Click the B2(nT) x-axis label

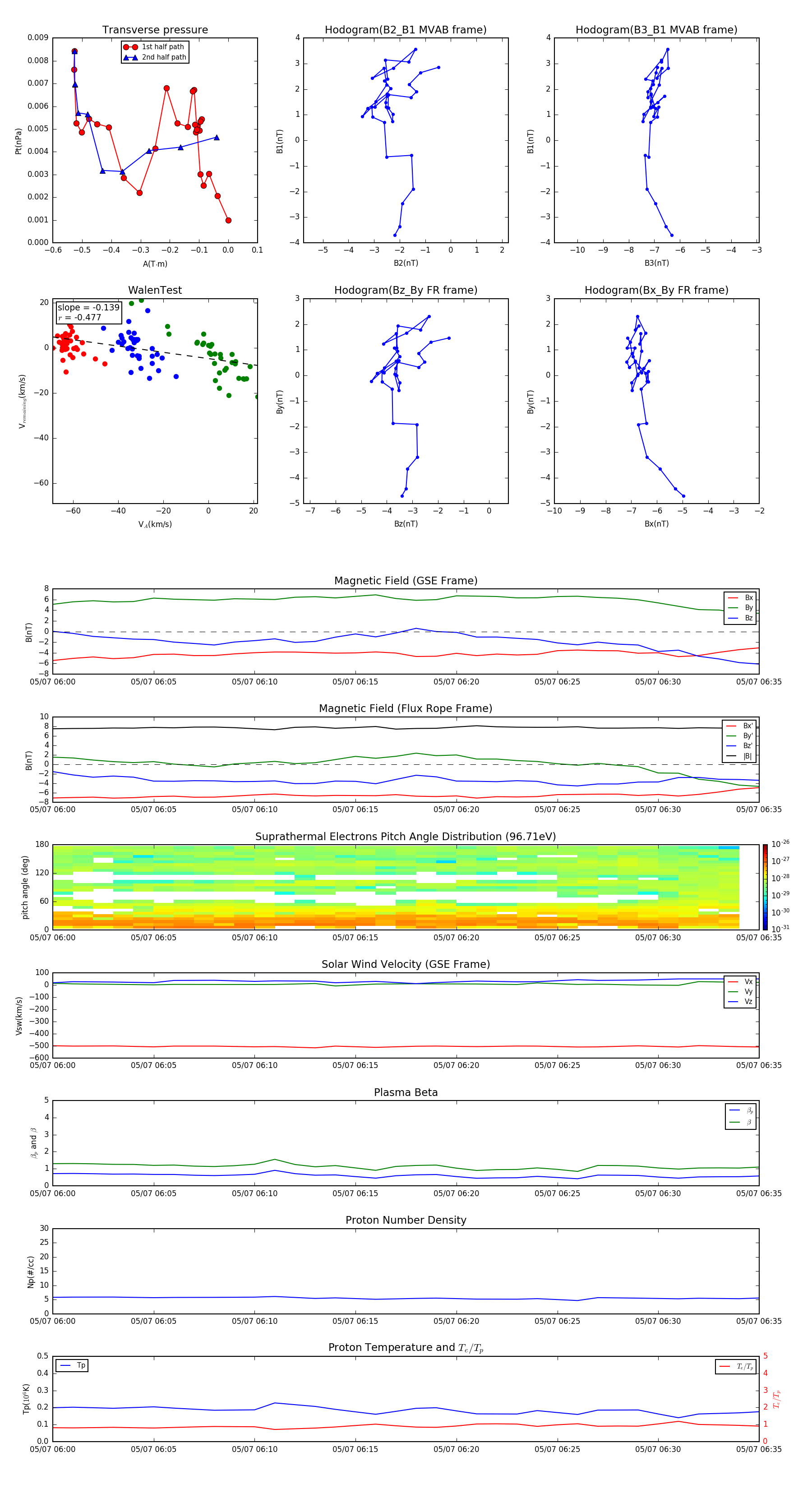[x=406, y=263]
